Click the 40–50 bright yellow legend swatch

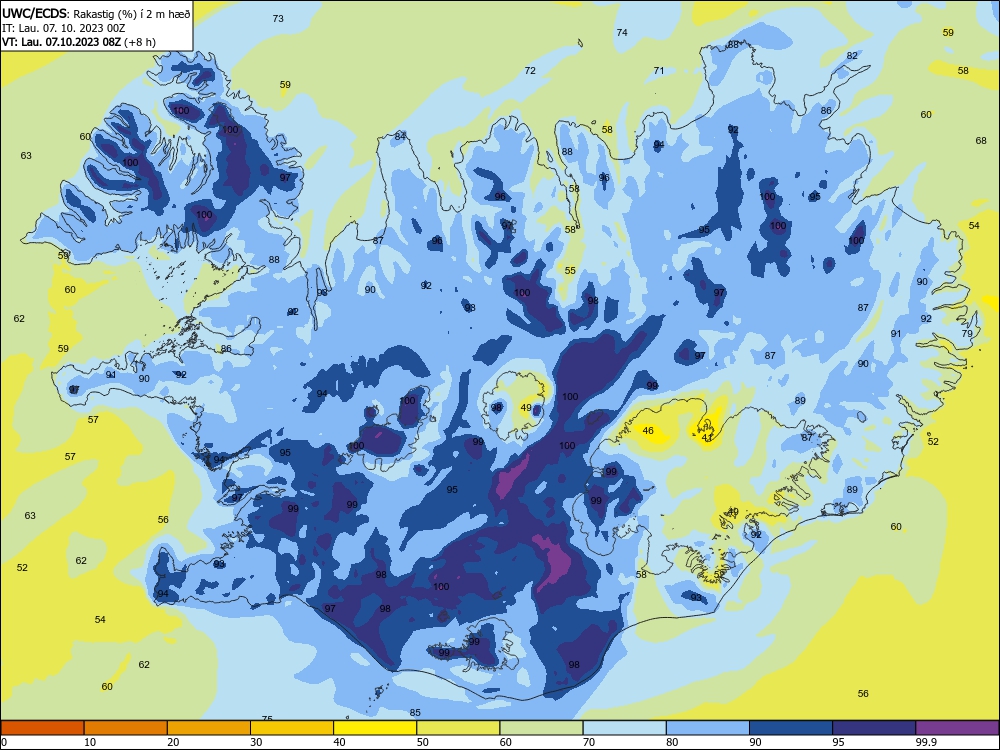[x=375, y=728]
